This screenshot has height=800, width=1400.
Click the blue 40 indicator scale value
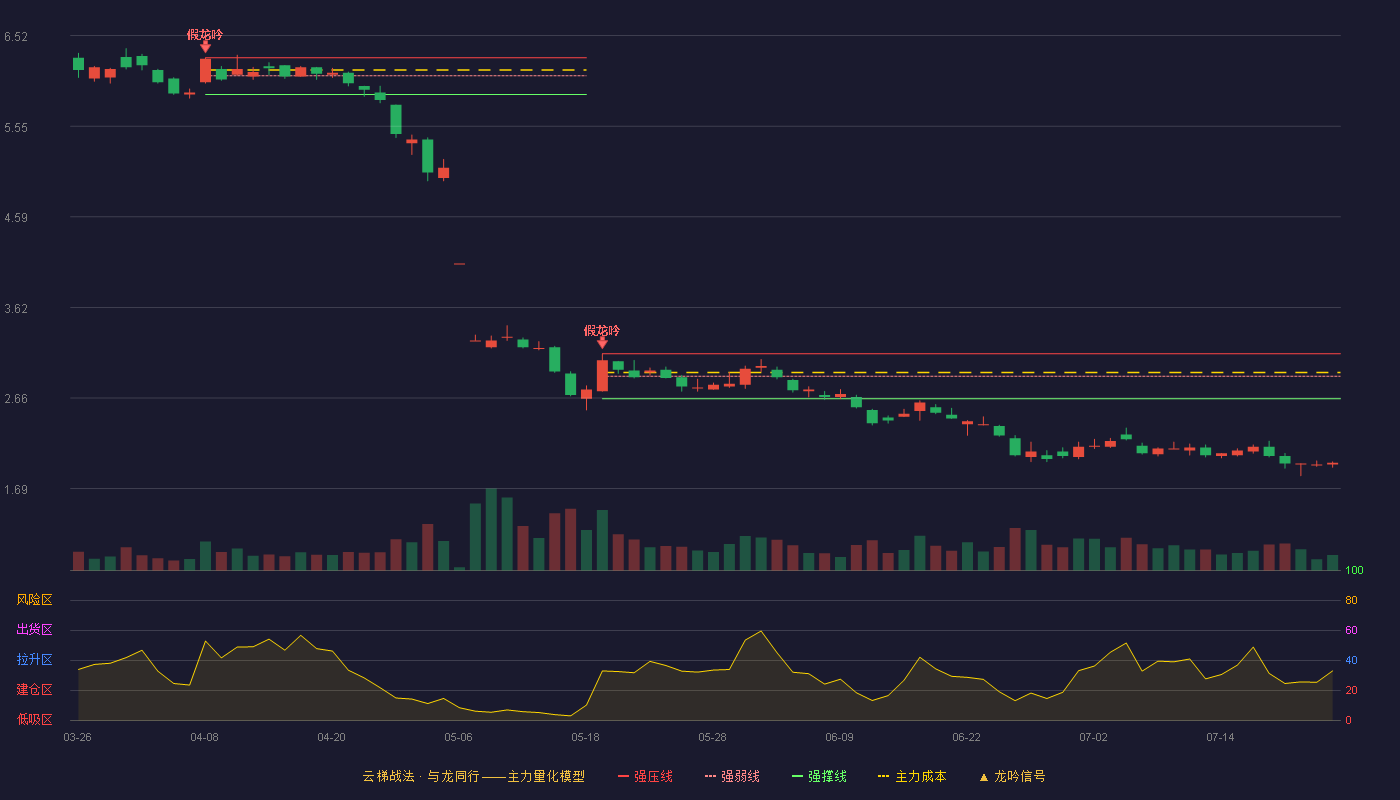point(1351,660)
